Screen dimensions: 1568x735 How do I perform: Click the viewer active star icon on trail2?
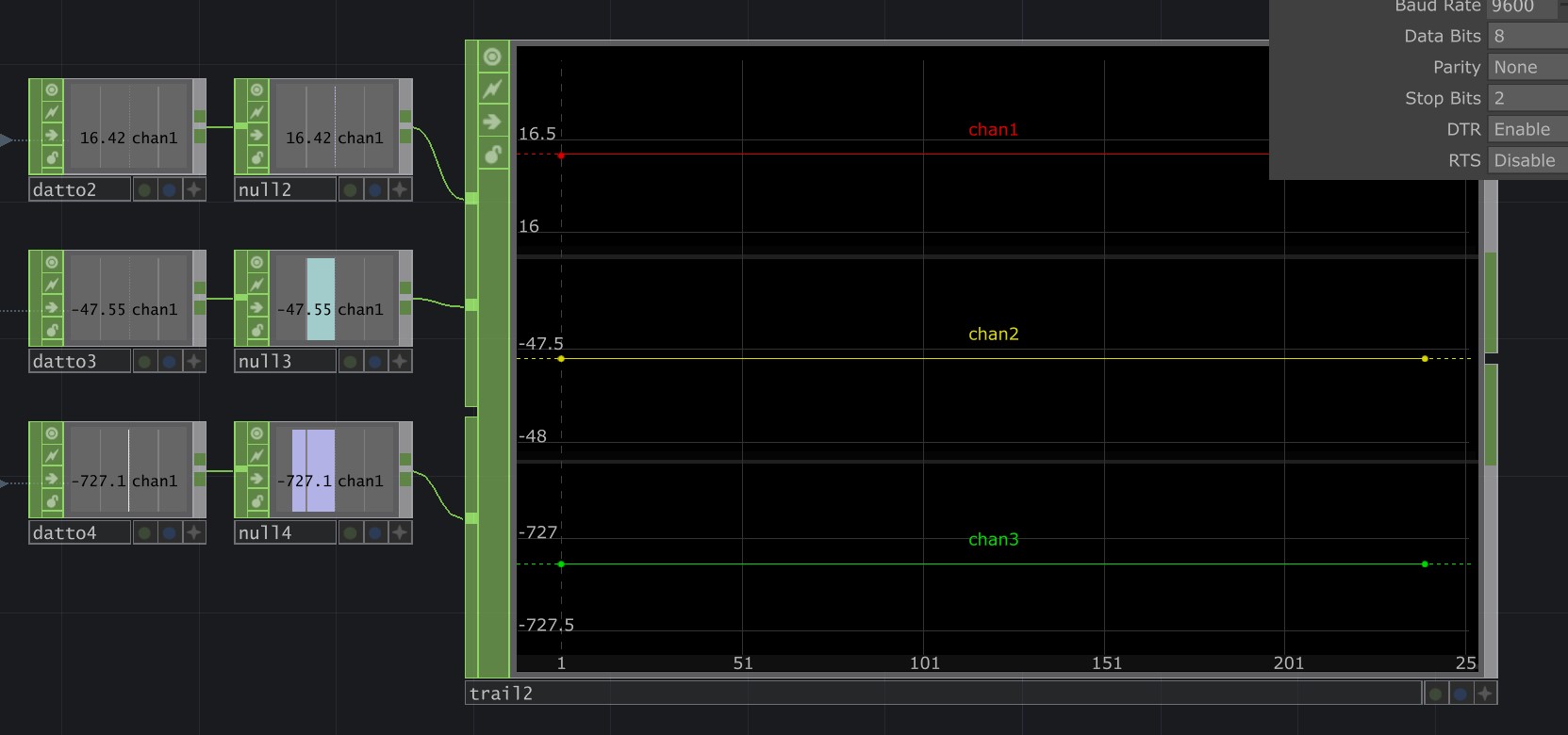click(x=1485, y=694)
